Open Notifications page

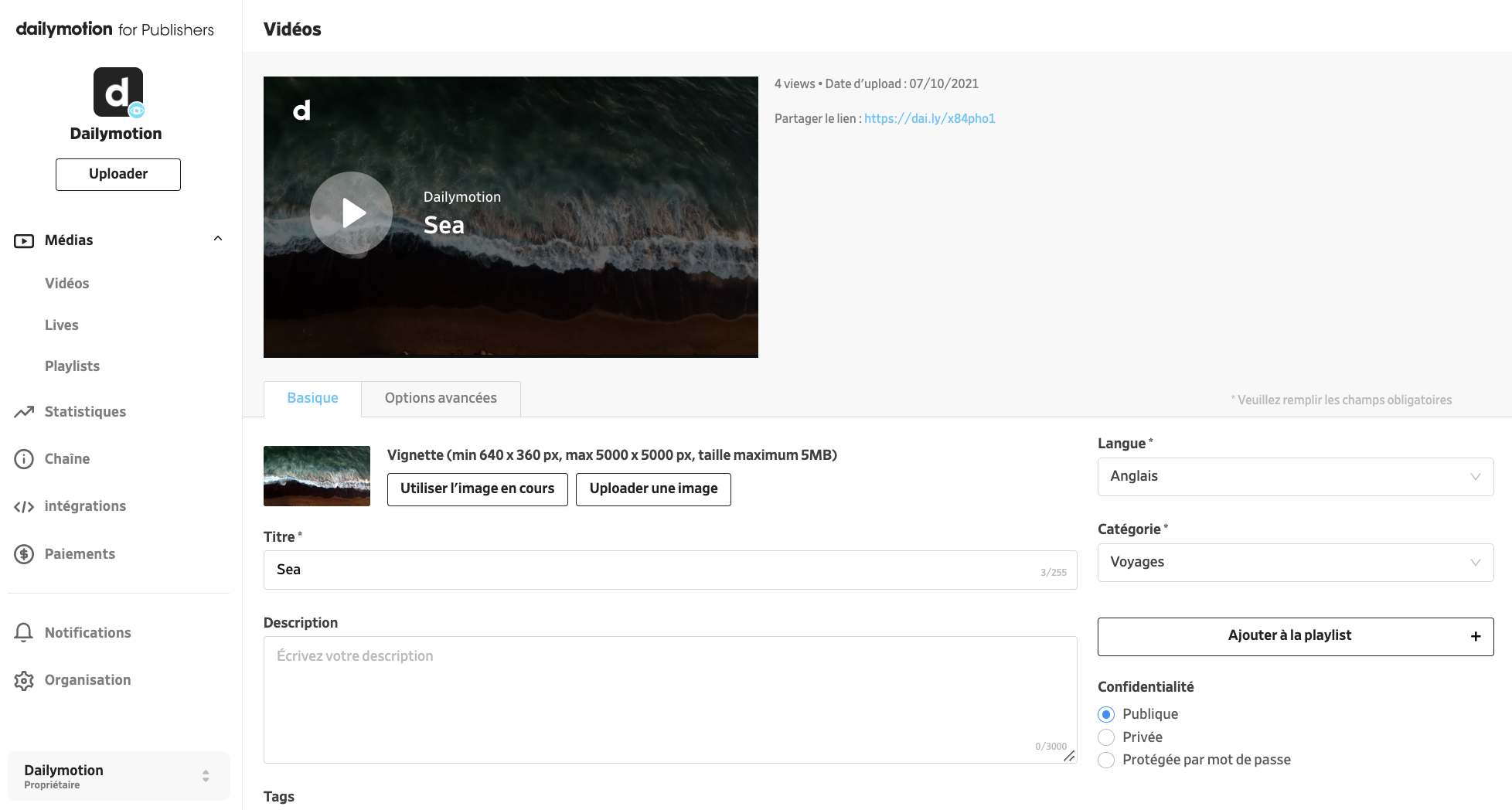pos(88,633)
